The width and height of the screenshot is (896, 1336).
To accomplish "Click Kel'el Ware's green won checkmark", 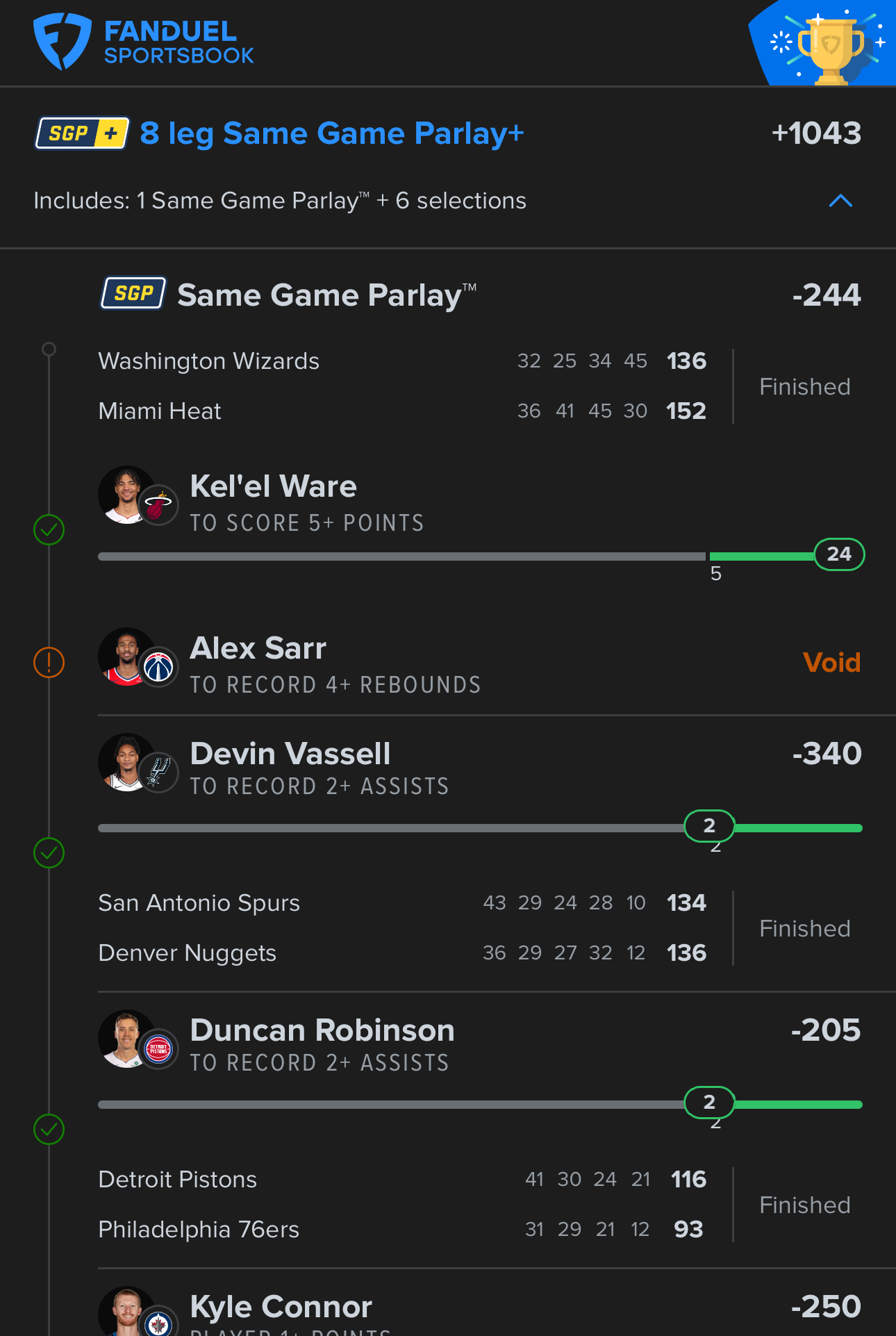I will click(49, 530).
